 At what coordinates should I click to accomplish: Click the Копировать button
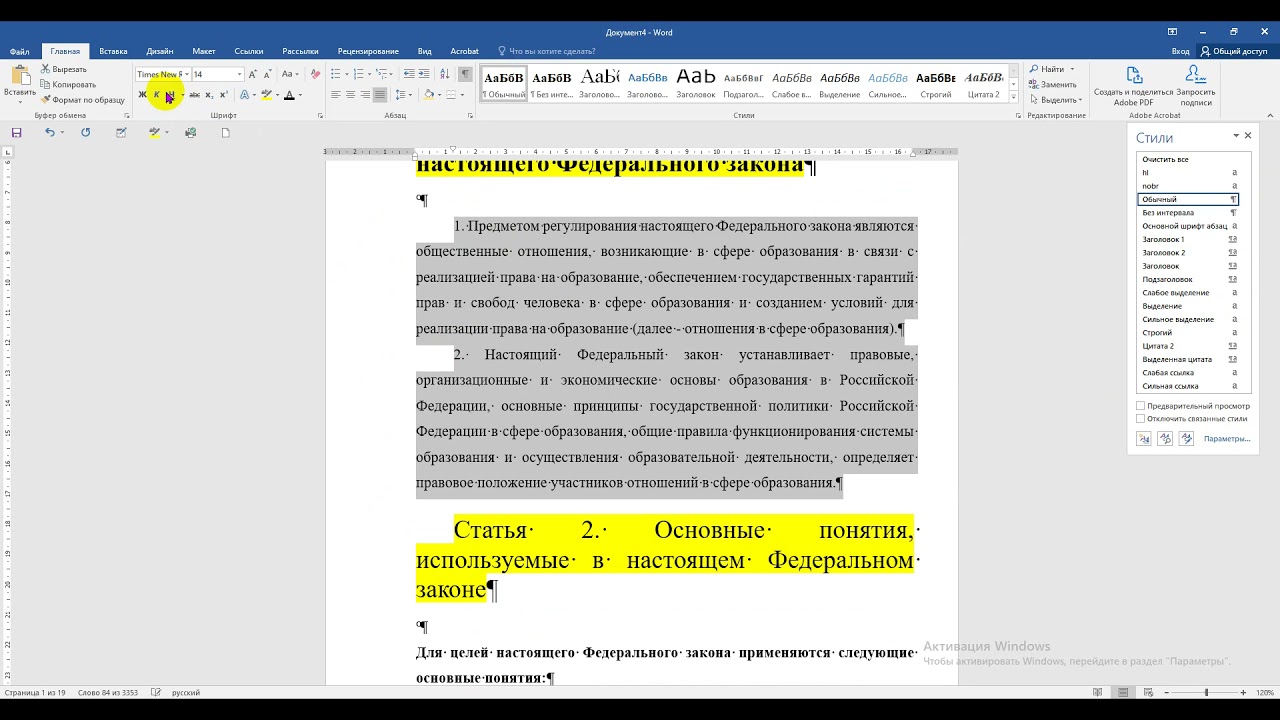click(x=68, y=85)
